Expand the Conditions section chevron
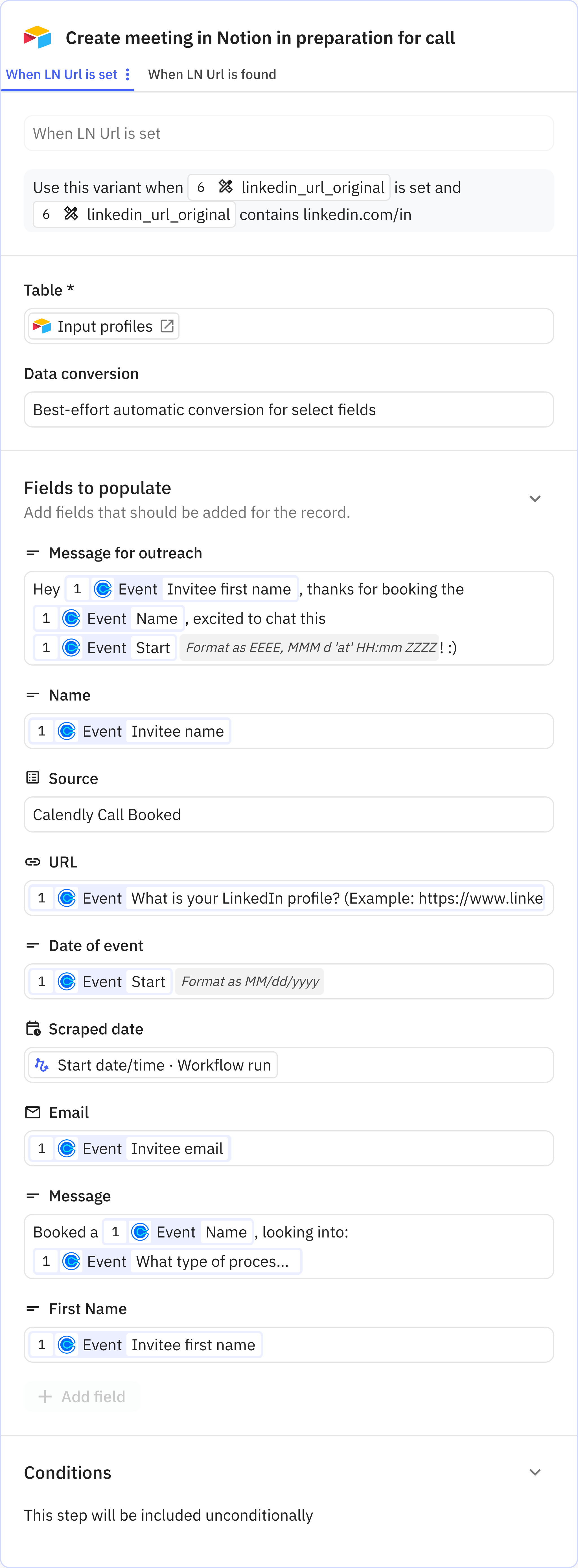Image resolution: width=578 pixels, height=1568 pixels. (x=535, y=1472)
